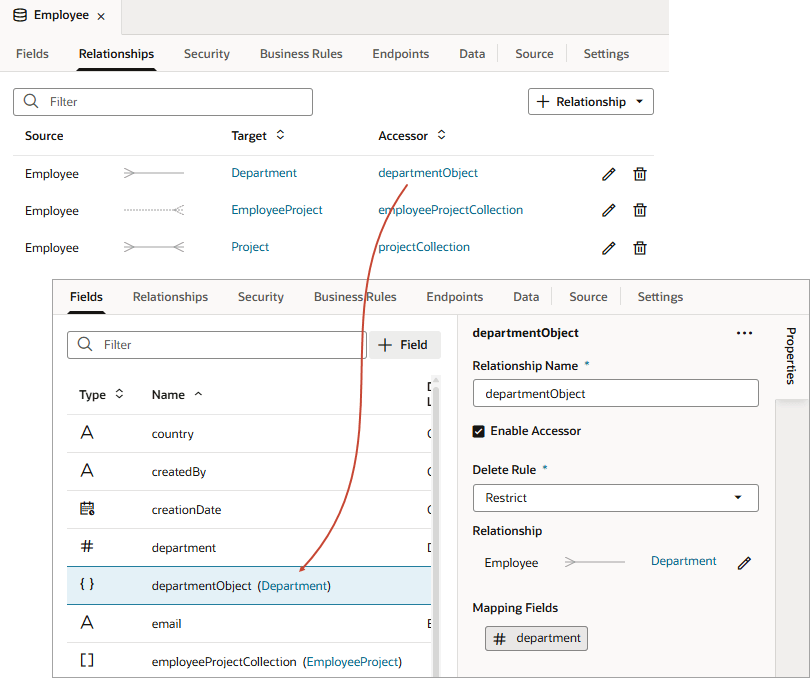Open the projectCollection accessor link
The height and width of the screenshot is (679, 810).
tap(424, 246)
